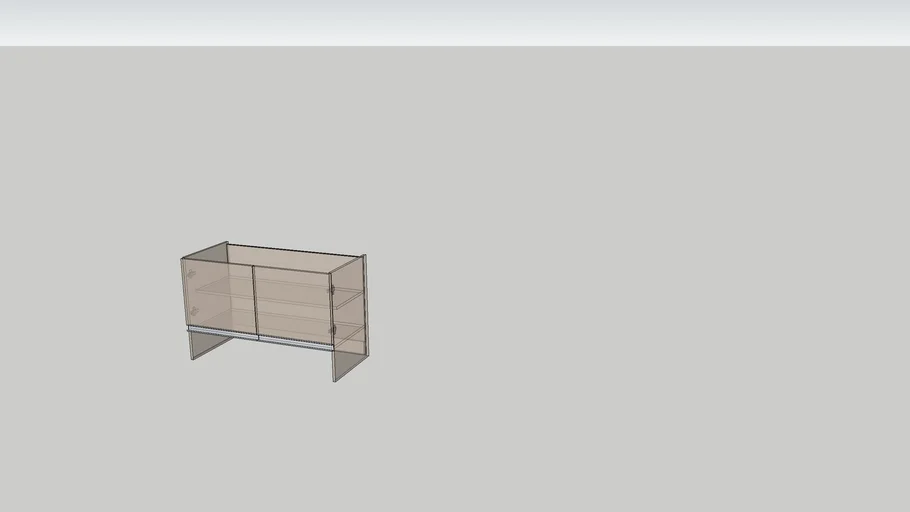This screenshot has width=910, height=512.
Task: Click the upper hinge on the right door
Action: point(333,289)
